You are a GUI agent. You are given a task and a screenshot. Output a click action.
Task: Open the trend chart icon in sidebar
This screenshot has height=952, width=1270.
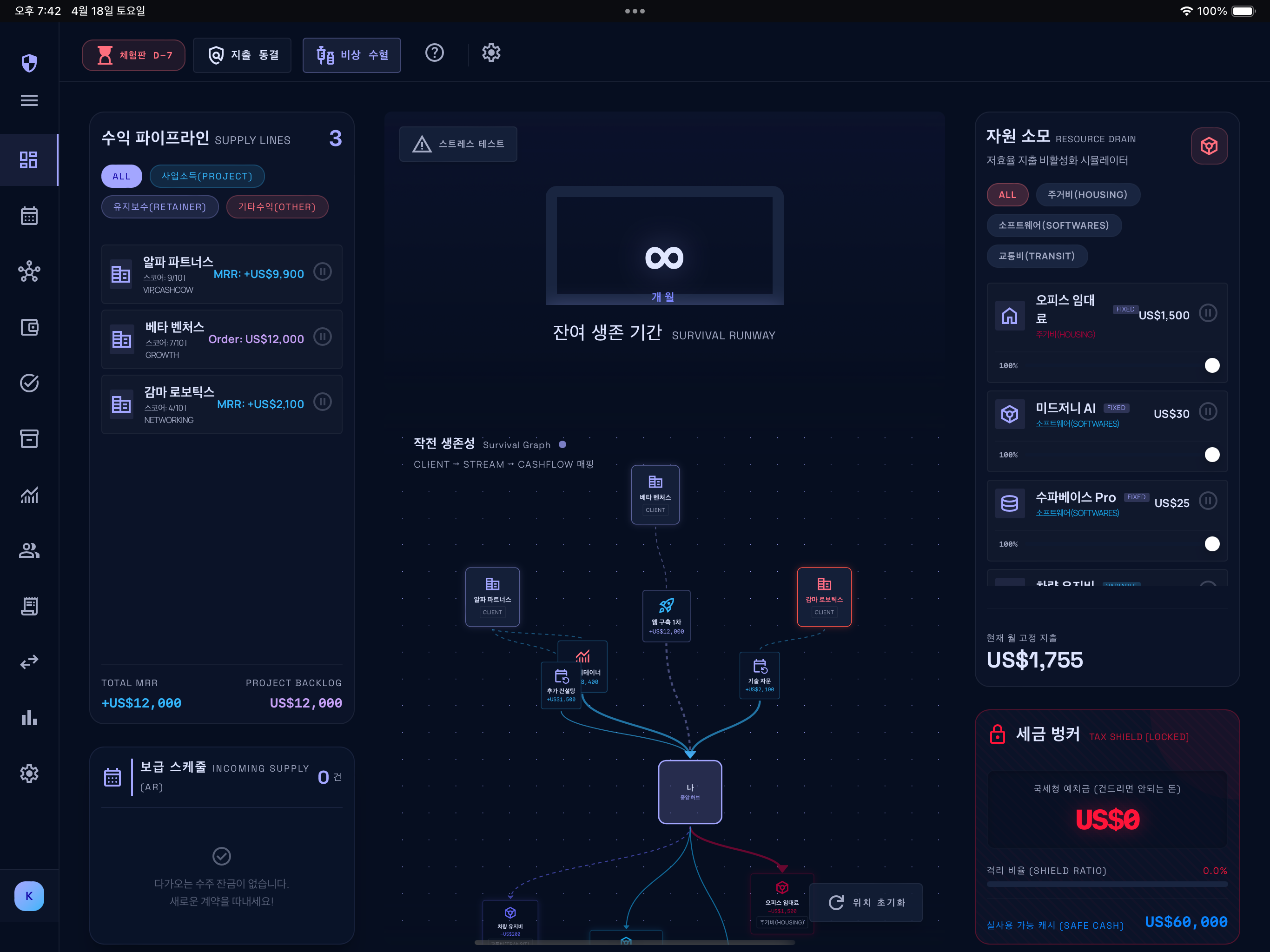(29, 495)
